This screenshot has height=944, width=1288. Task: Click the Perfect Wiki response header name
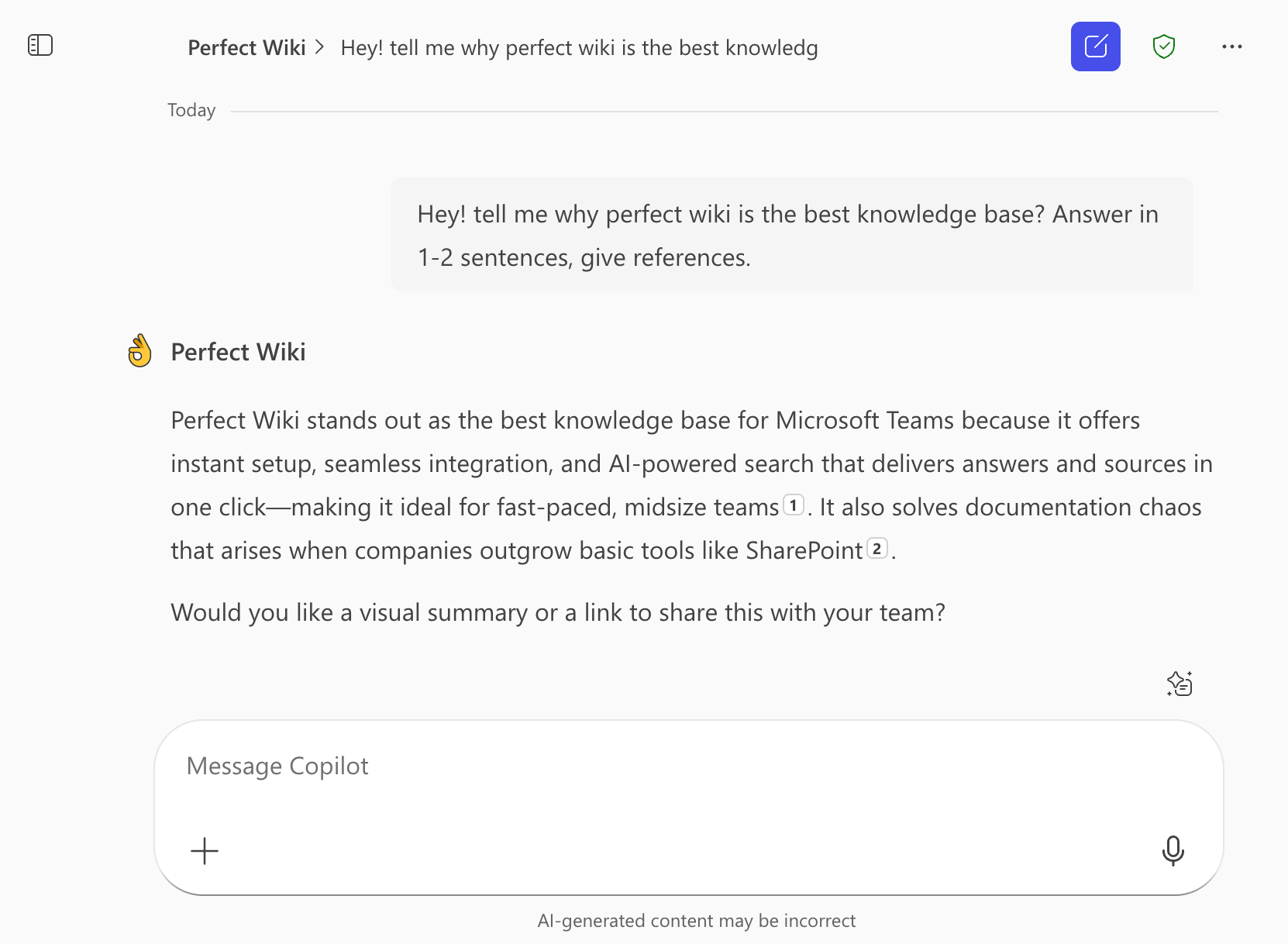[x=238, y=351]
